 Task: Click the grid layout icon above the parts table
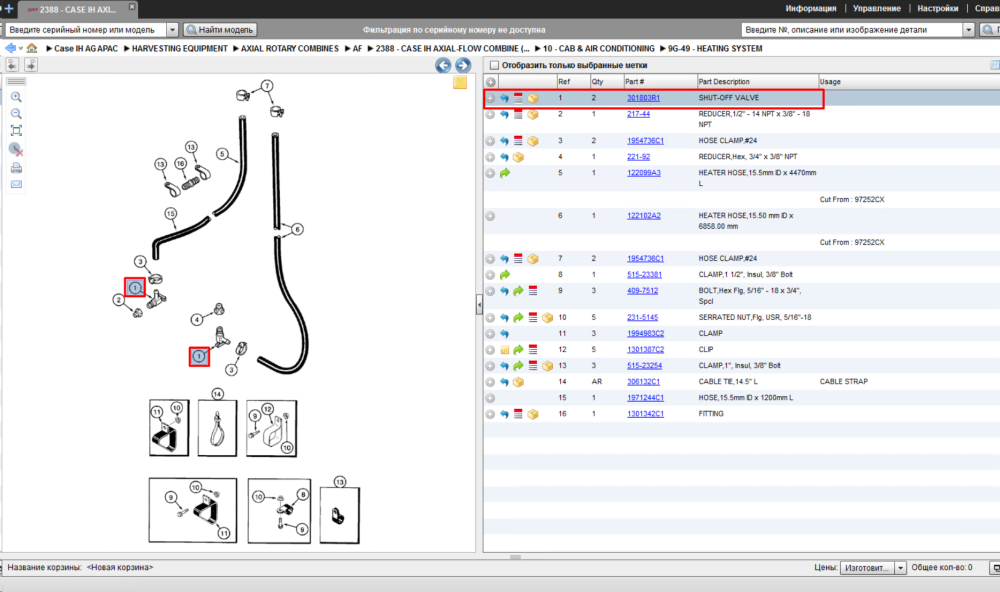tap(994, 65)
